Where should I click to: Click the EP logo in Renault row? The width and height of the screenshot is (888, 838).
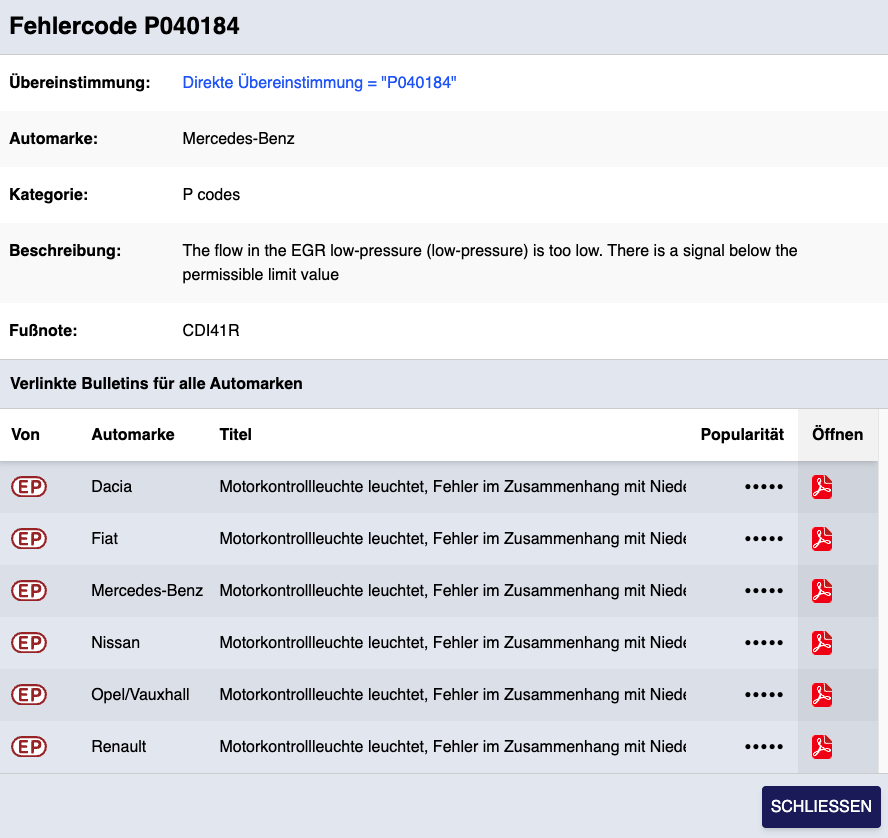pyautogui.click(x=29, y=747)
